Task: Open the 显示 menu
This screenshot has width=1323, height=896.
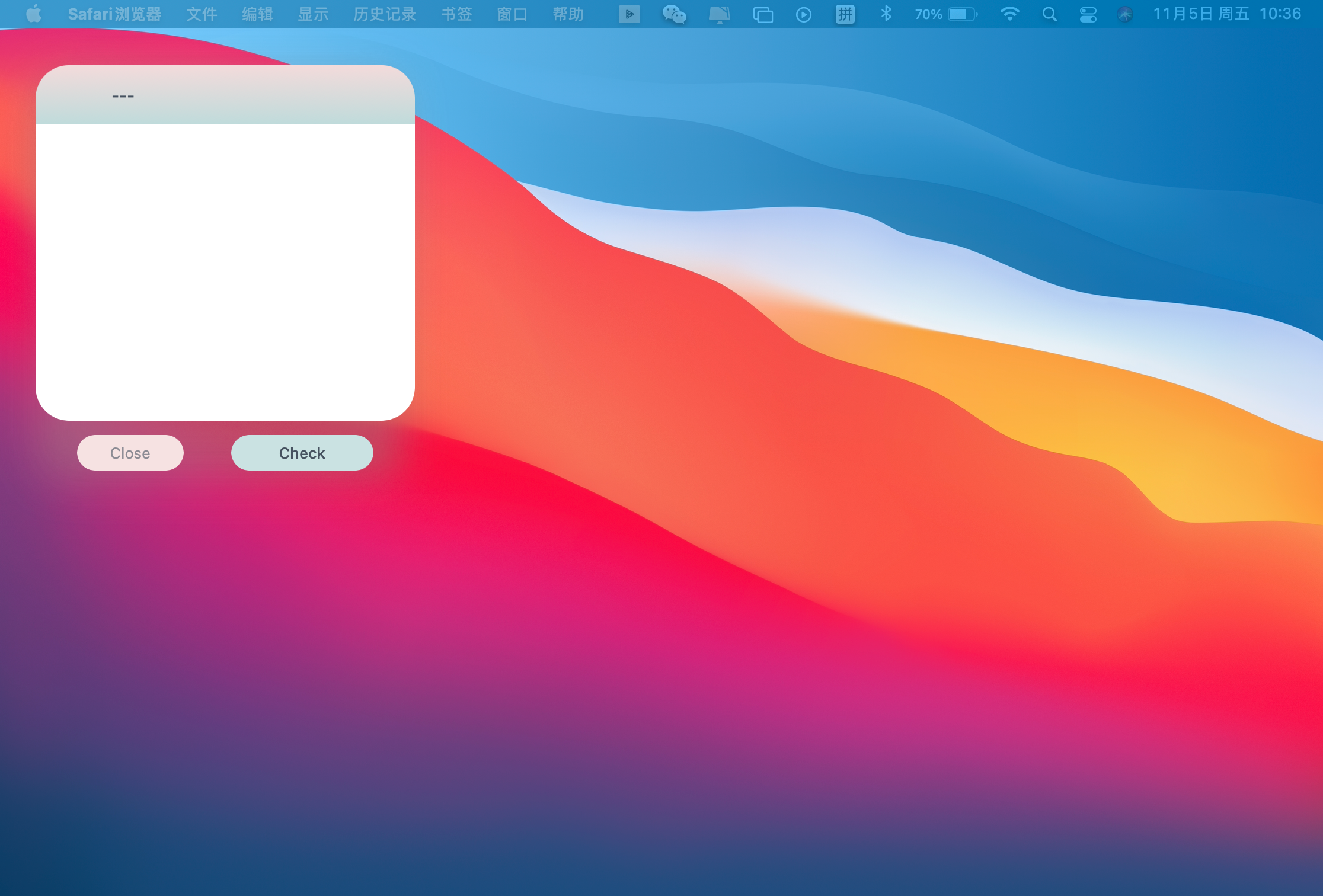Action: pyautogui.click(x=313, y=14)
